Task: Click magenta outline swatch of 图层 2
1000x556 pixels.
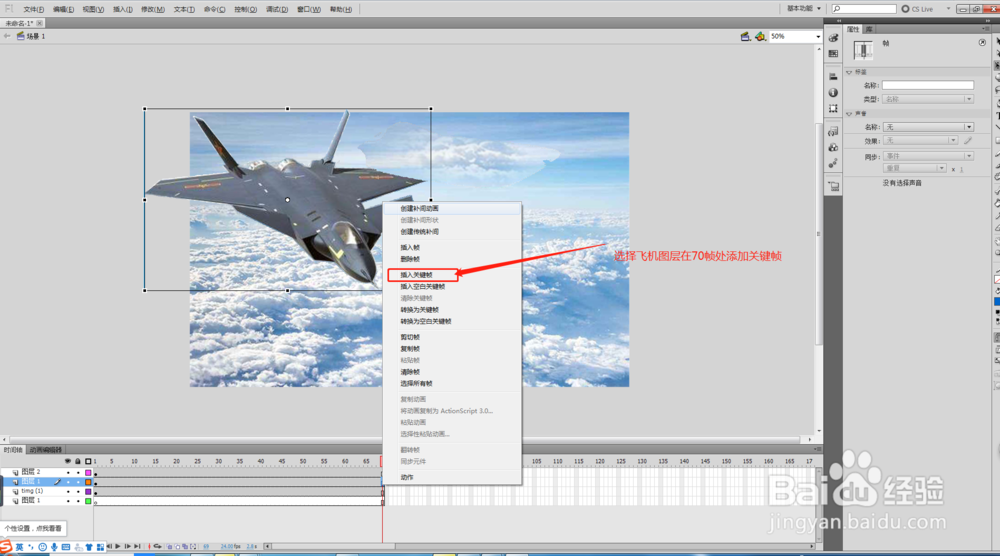Action: coord(88,472)
